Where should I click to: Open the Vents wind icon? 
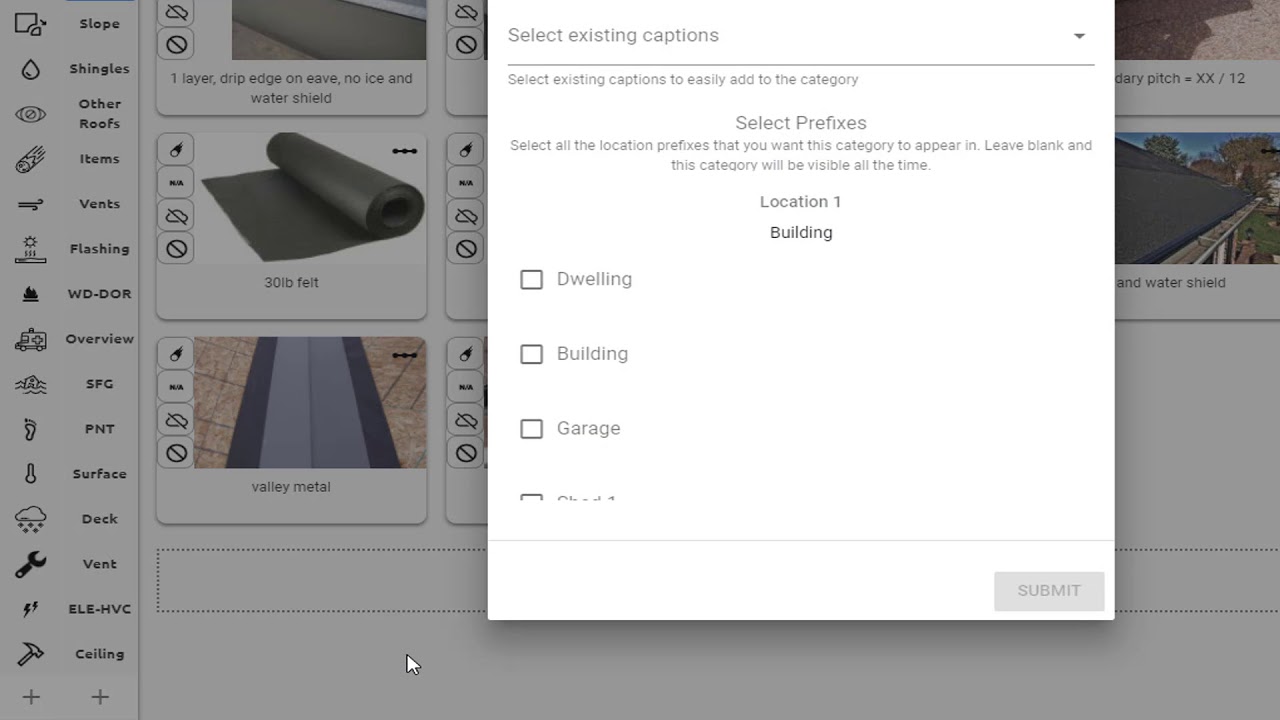[x=31, y=204]
